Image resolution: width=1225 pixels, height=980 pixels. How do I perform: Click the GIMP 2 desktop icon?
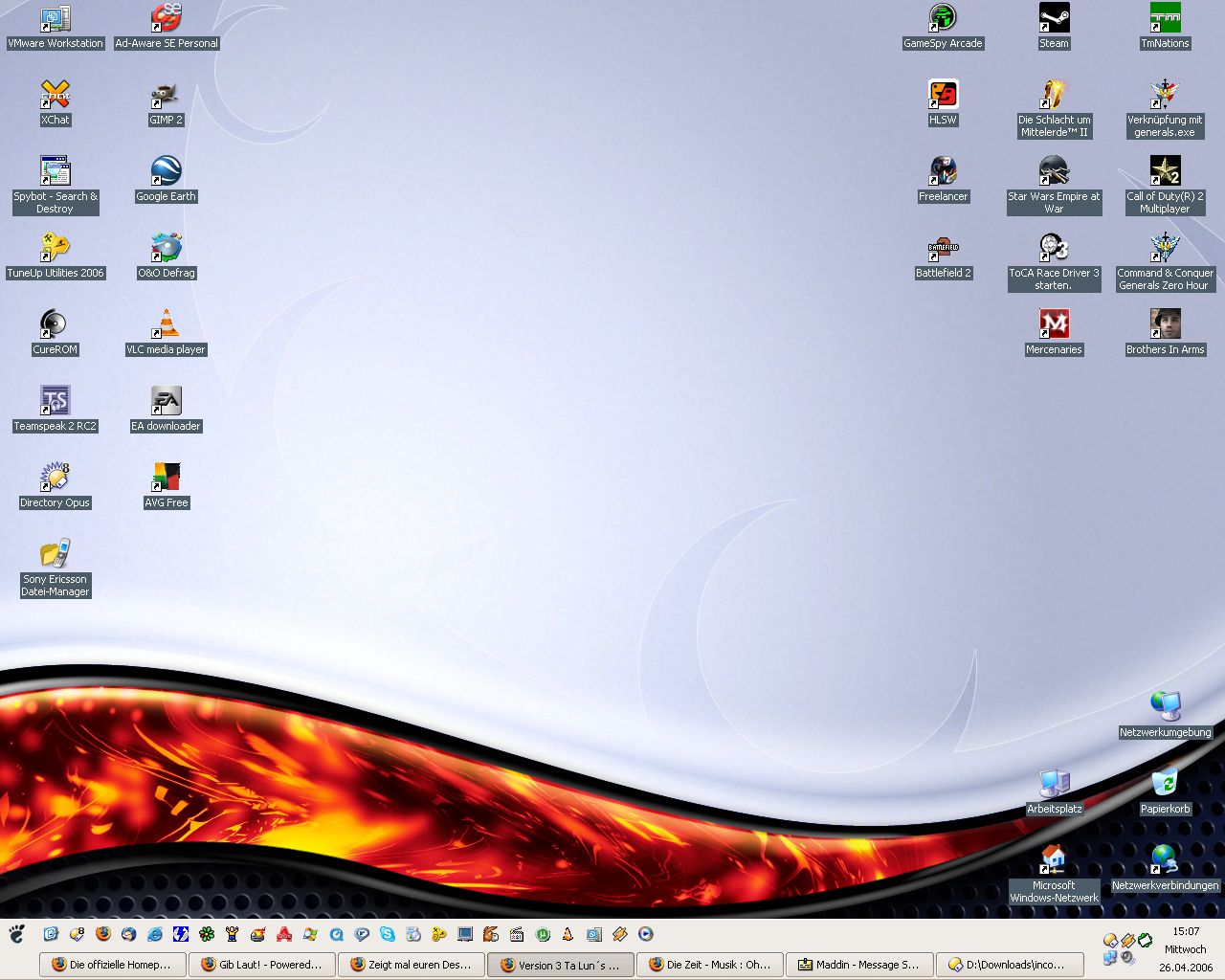[166, 96]
